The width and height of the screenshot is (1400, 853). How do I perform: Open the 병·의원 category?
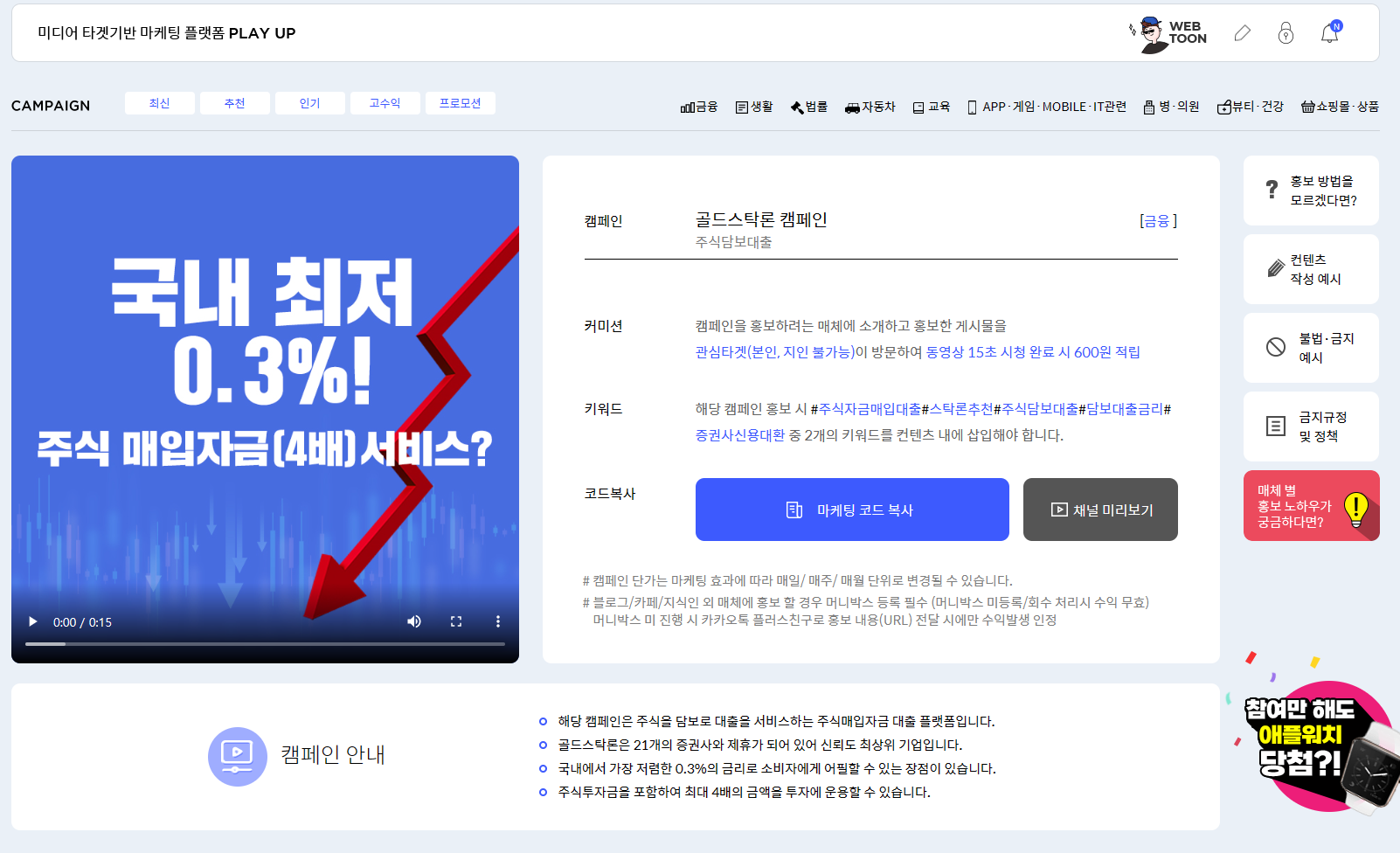1172,107
